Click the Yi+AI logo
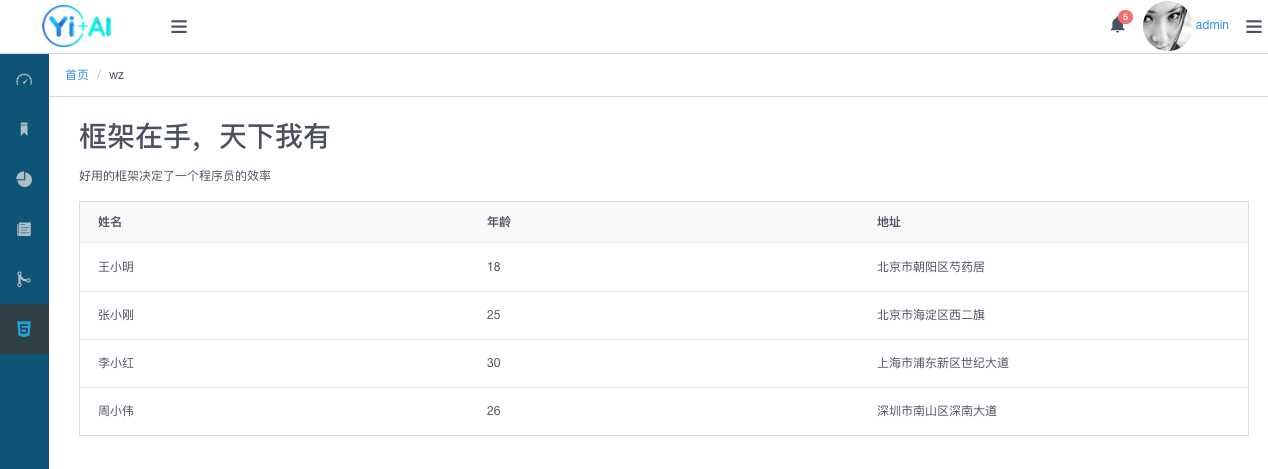 click(x=77, y=26)
